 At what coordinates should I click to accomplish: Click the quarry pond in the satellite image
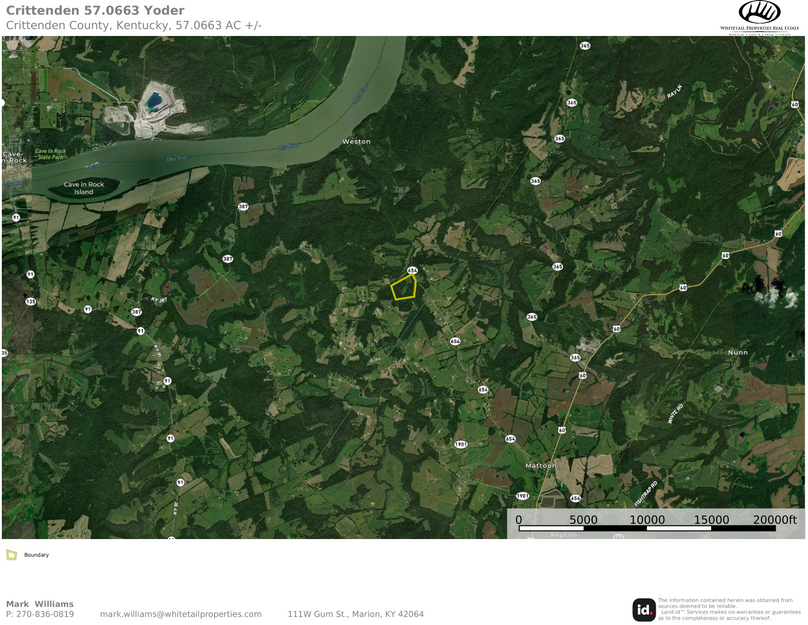(153, 101)
